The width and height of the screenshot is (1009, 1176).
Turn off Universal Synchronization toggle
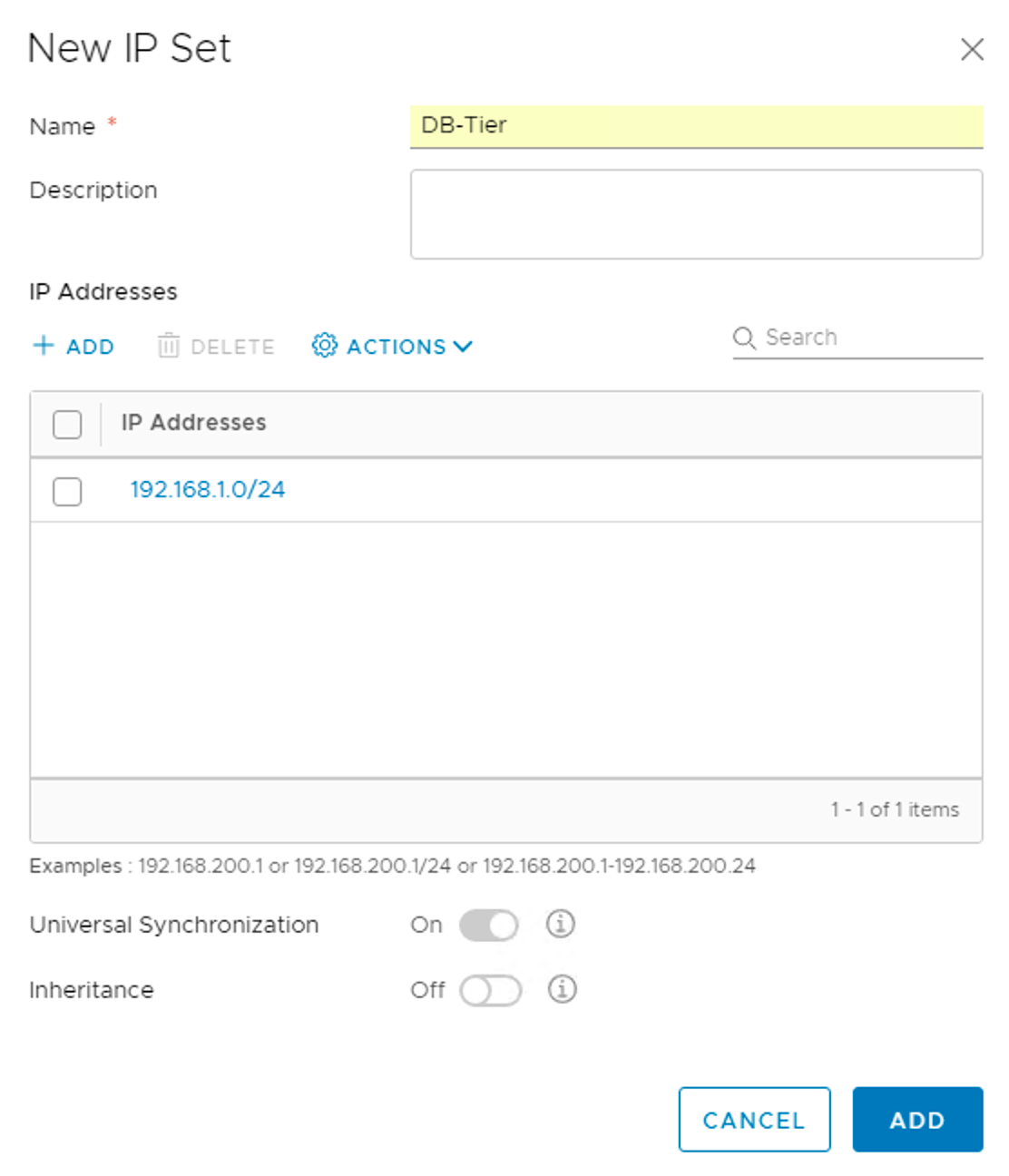point(489,926)
